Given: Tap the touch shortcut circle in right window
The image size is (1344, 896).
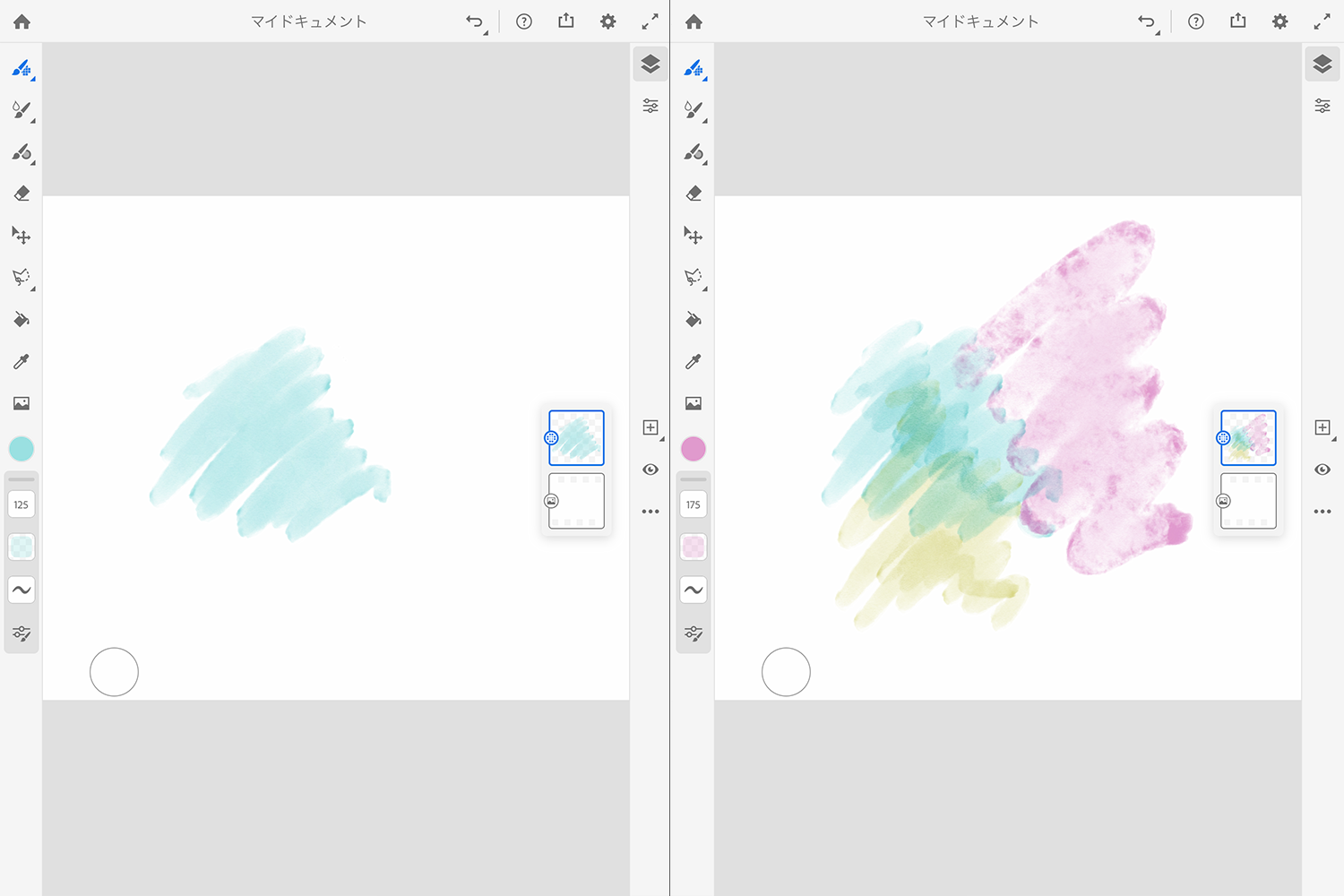Looking at the screenshot, I should [786, 672].
